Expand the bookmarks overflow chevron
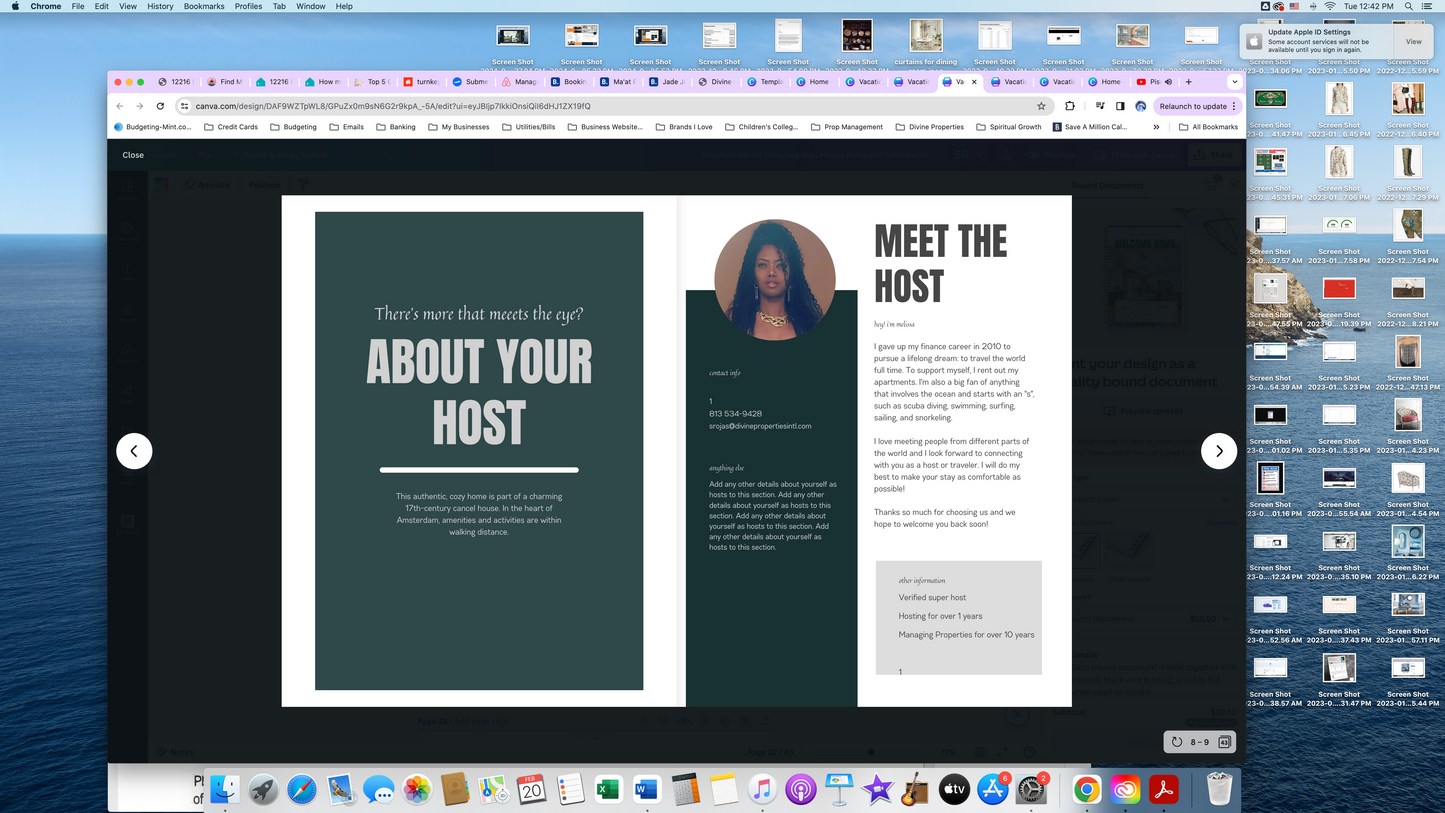 pos(1156,127)
